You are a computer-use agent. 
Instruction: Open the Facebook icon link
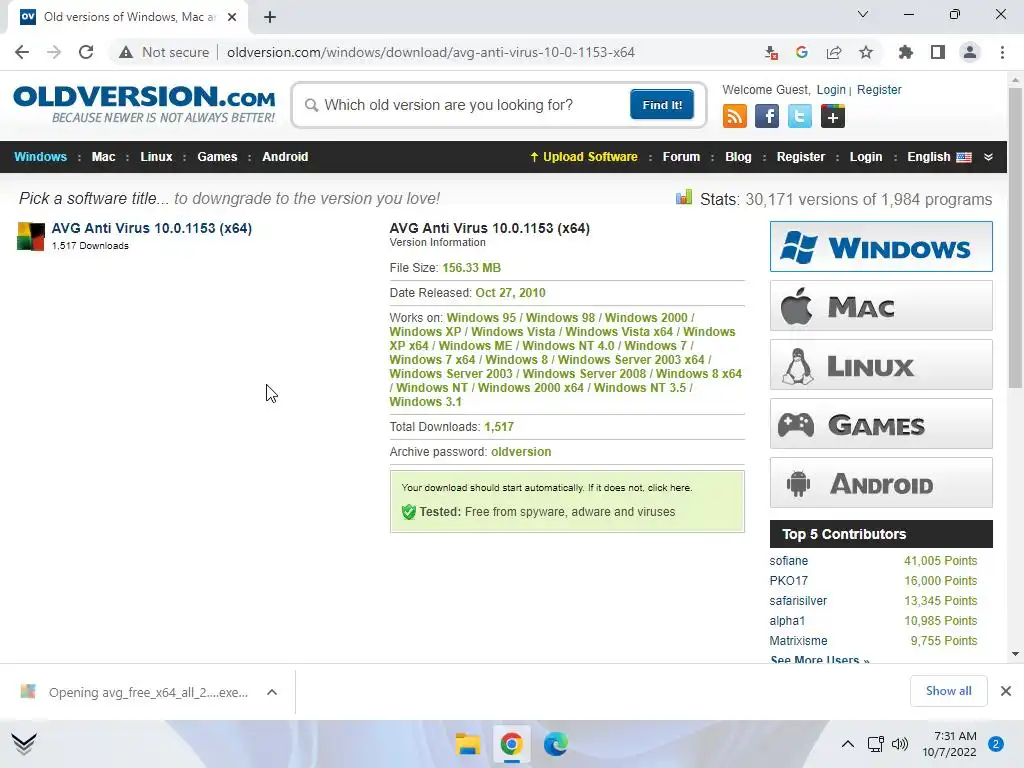(x=767, y=116)
